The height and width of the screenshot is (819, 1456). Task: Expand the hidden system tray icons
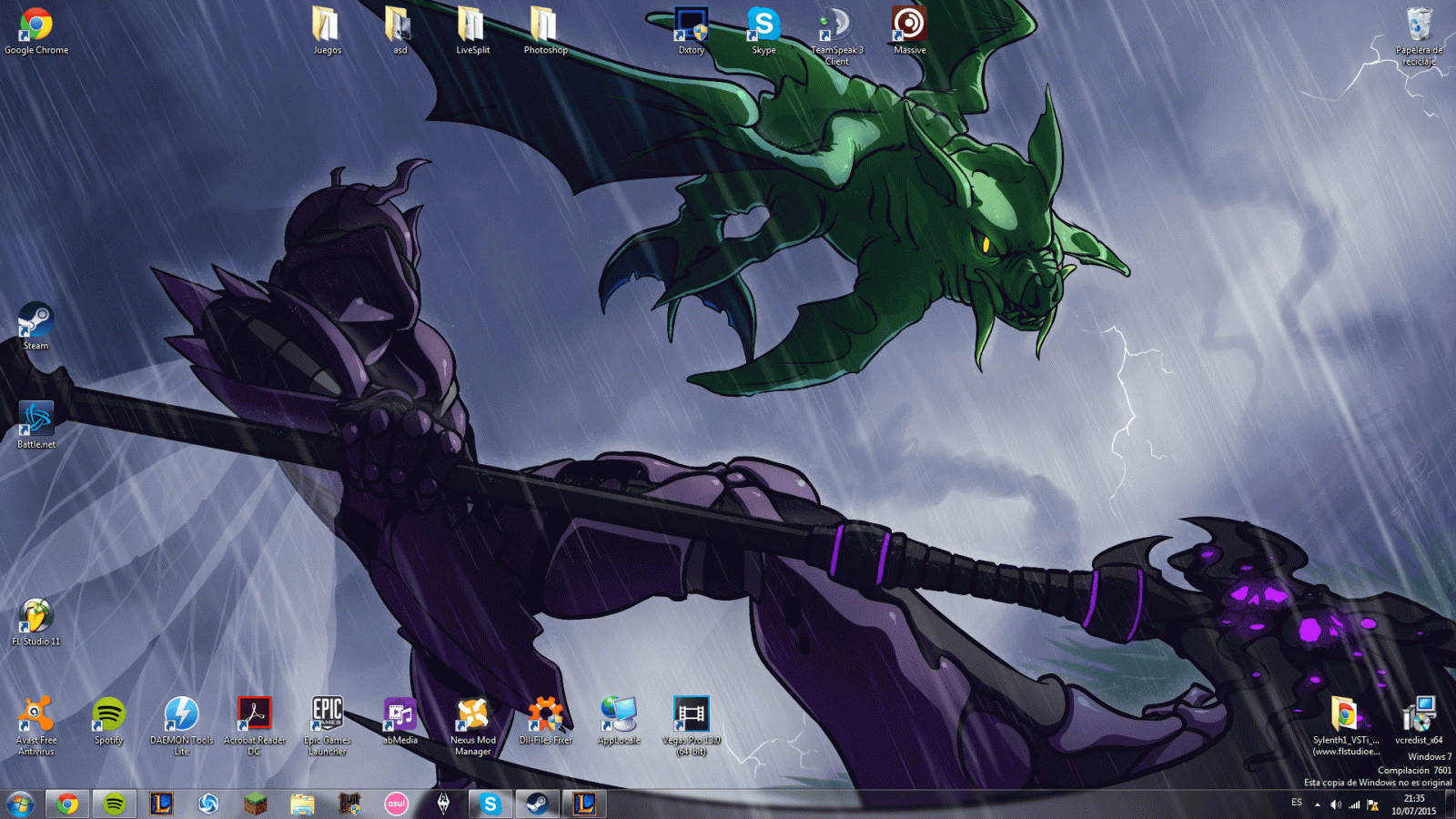click(1318, 804)
